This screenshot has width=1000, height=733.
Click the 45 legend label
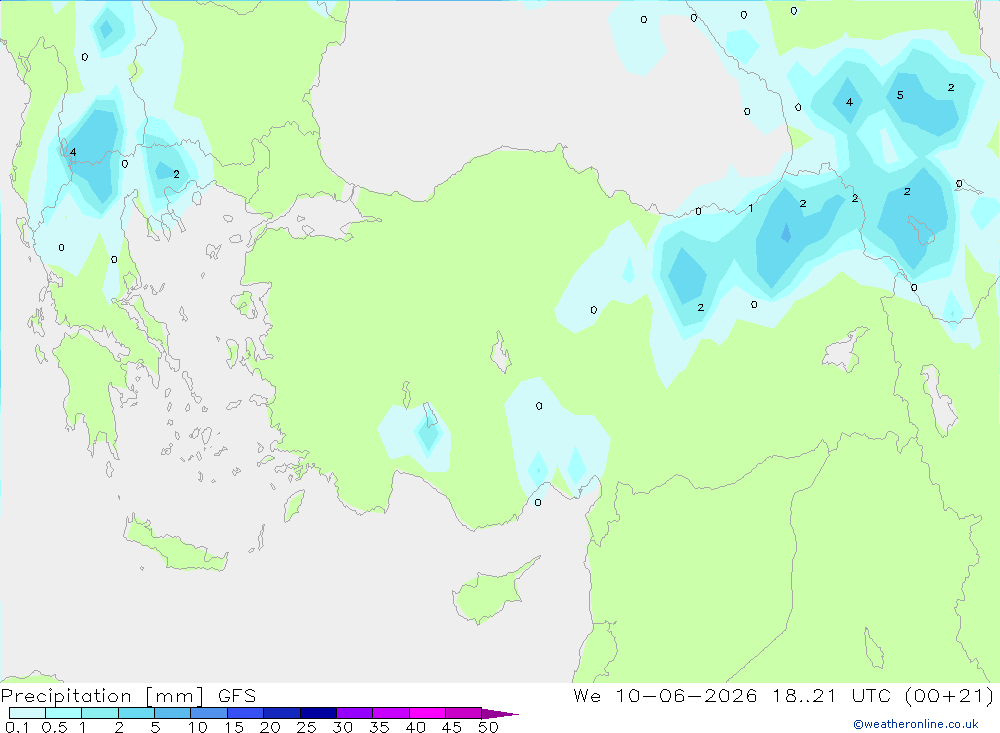tap(452, 727)
